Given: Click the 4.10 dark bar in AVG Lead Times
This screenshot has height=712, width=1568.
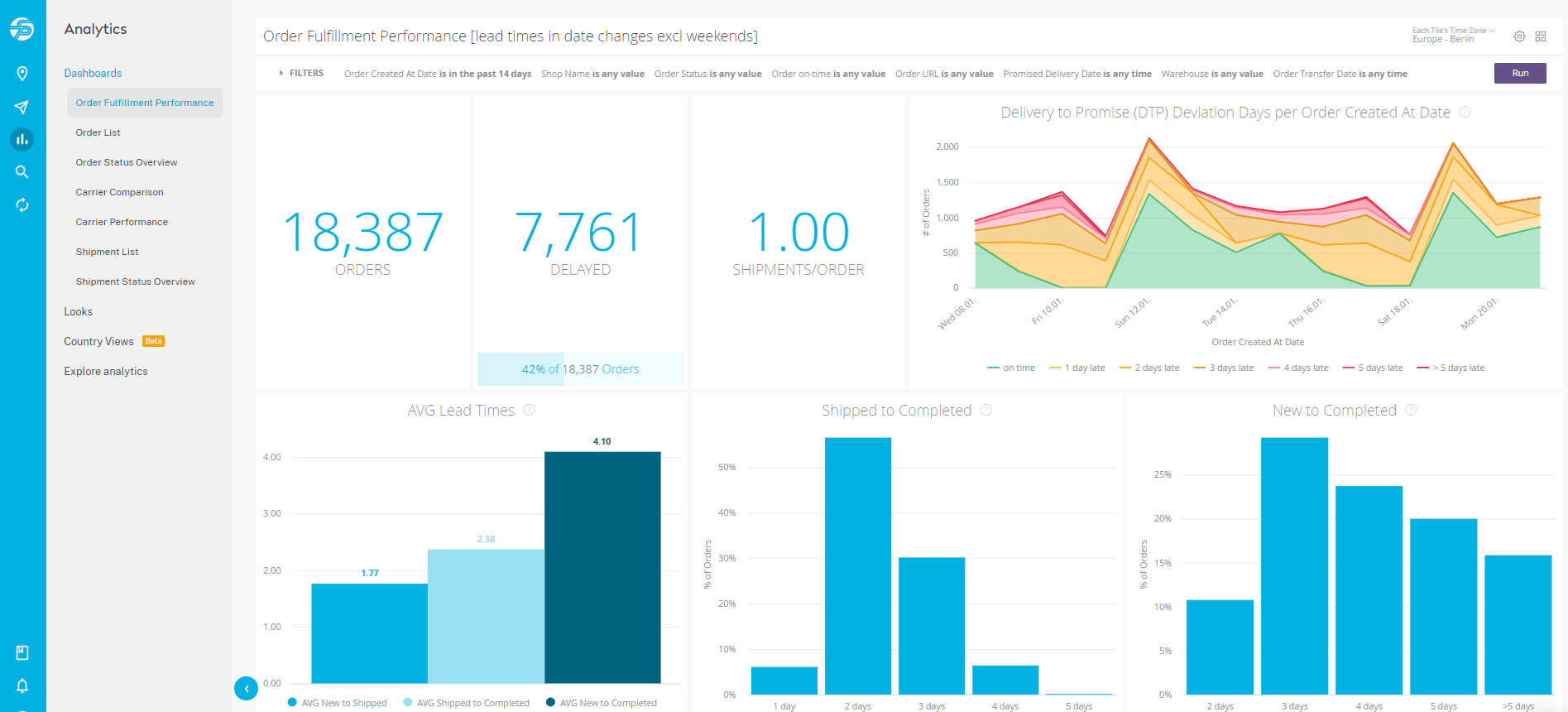Looking at the screenshot, I should click(602, 567).
